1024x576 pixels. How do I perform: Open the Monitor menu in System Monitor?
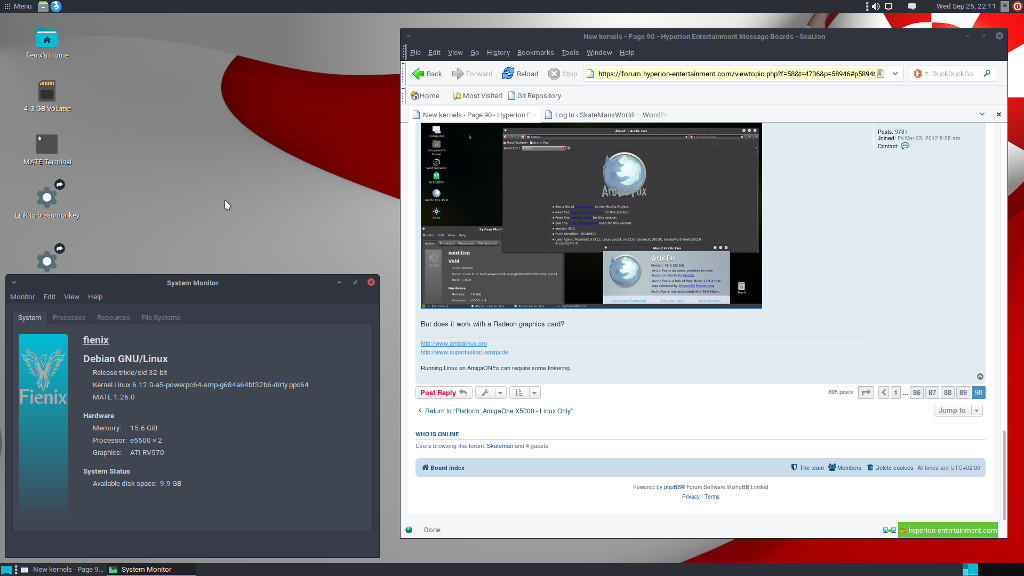[22, 296]
